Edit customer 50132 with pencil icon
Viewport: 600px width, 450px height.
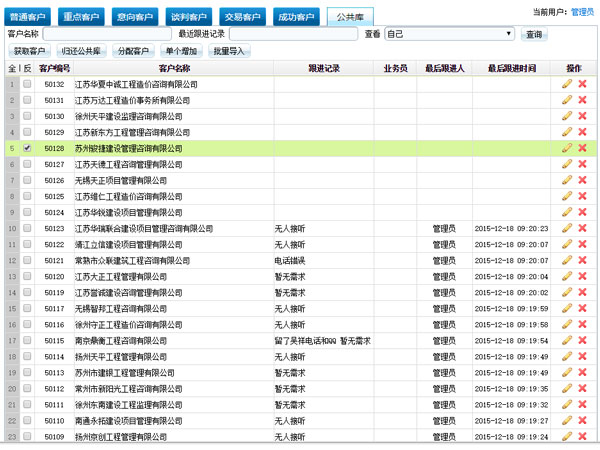(x=567, y=84)
